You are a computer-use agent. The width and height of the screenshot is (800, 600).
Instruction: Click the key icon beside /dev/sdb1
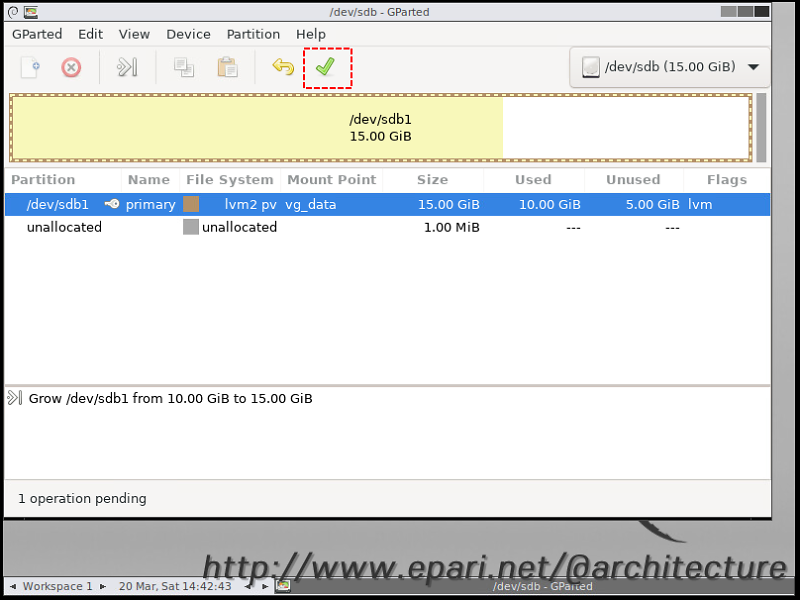pos(112,204)
